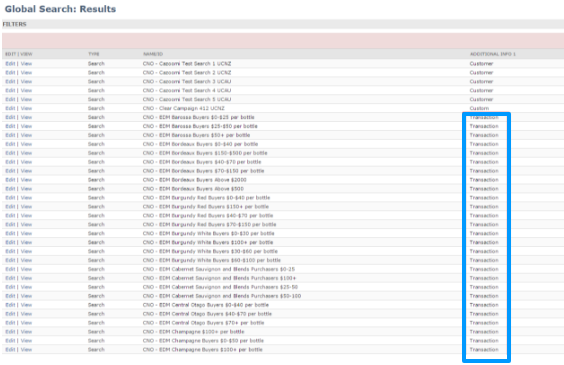Select 'Custom' cell of Clear Campaign 412
The height and width of the screenshot is (365, 564).
tap(479, 108)
